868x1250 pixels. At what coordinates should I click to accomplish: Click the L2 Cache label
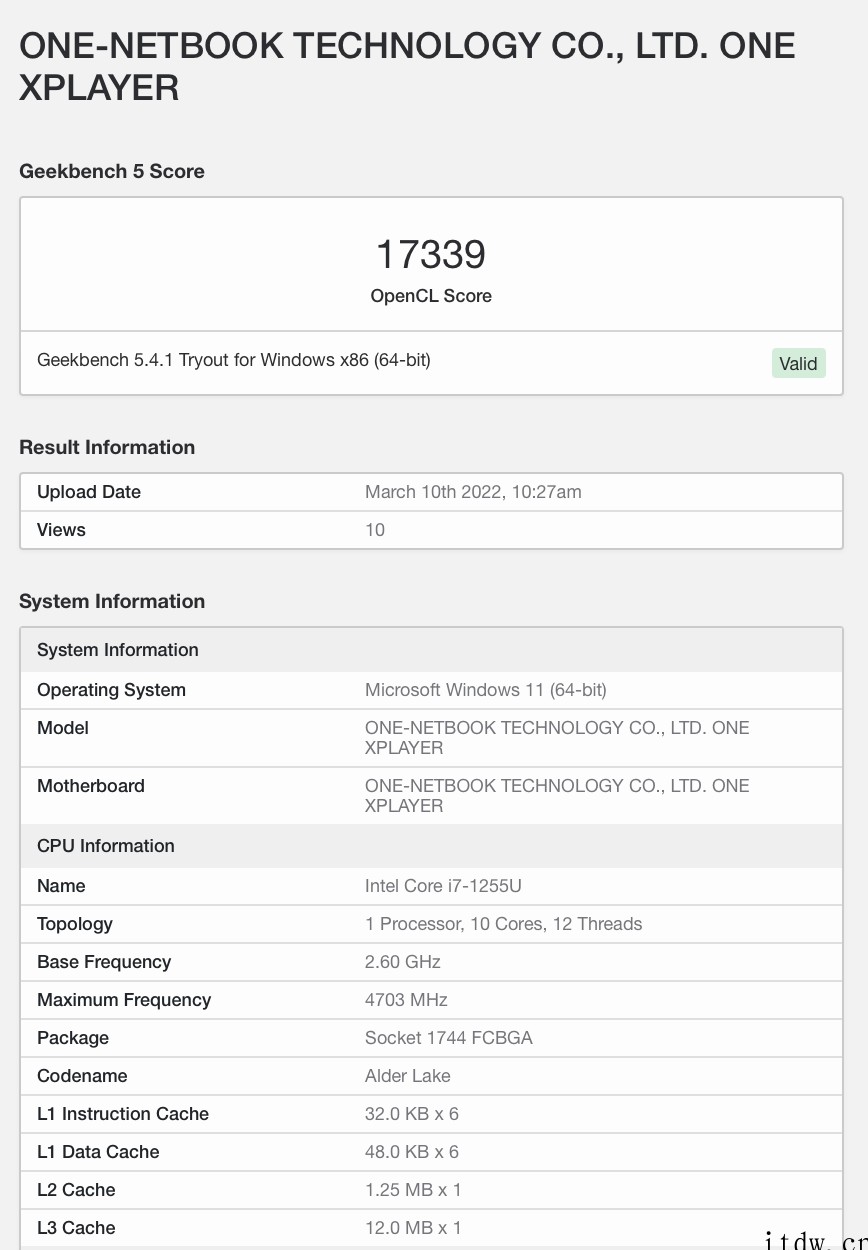pos(76,1190)
